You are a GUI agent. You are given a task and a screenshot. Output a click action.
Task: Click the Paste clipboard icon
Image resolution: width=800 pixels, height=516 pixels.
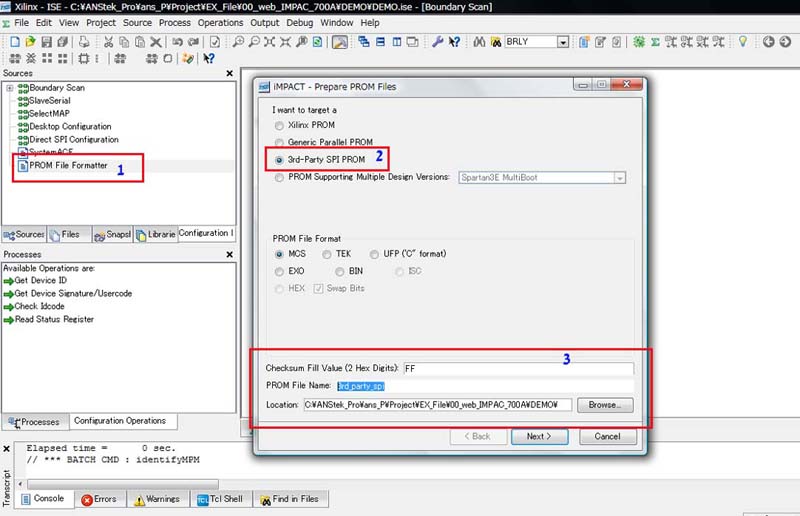(140, 42)
